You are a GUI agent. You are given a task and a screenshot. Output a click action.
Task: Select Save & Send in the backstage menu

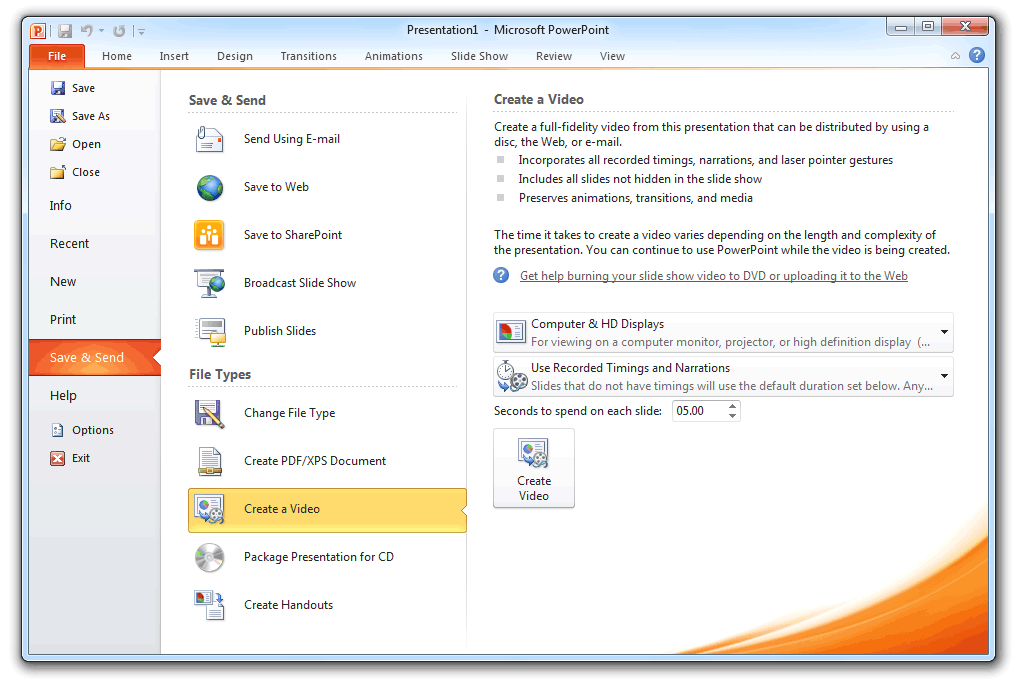(x=95, y=358)
